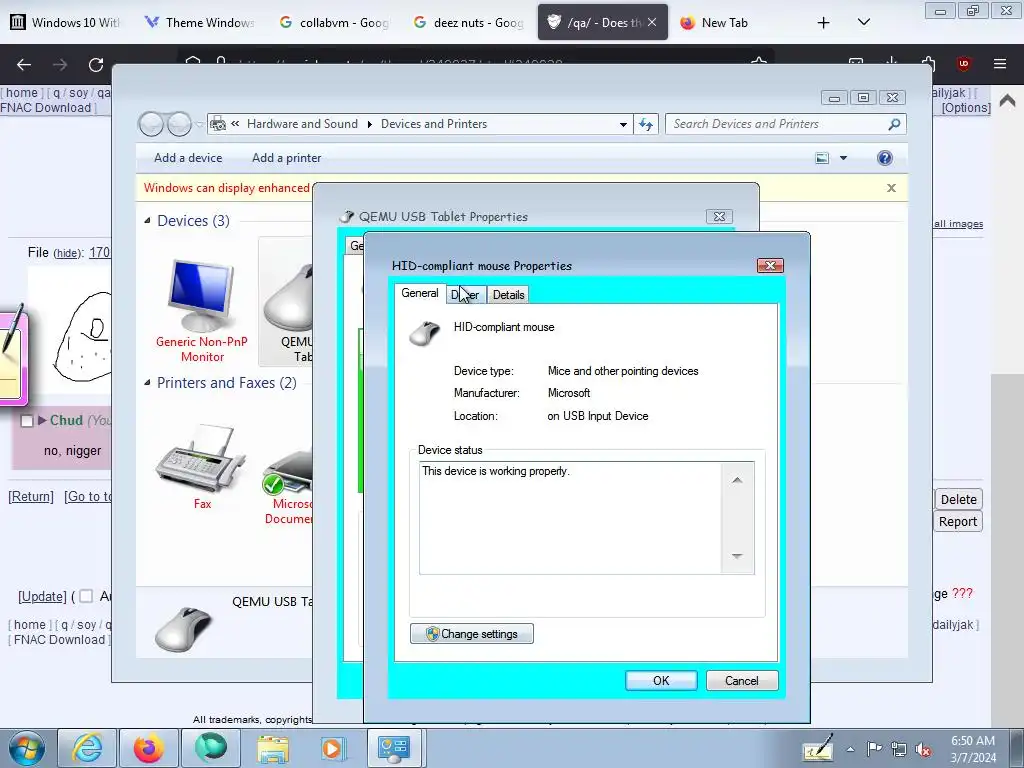The image size is (1024, 768).
Task: Reload the Firefox page
Action: [96, 64]
